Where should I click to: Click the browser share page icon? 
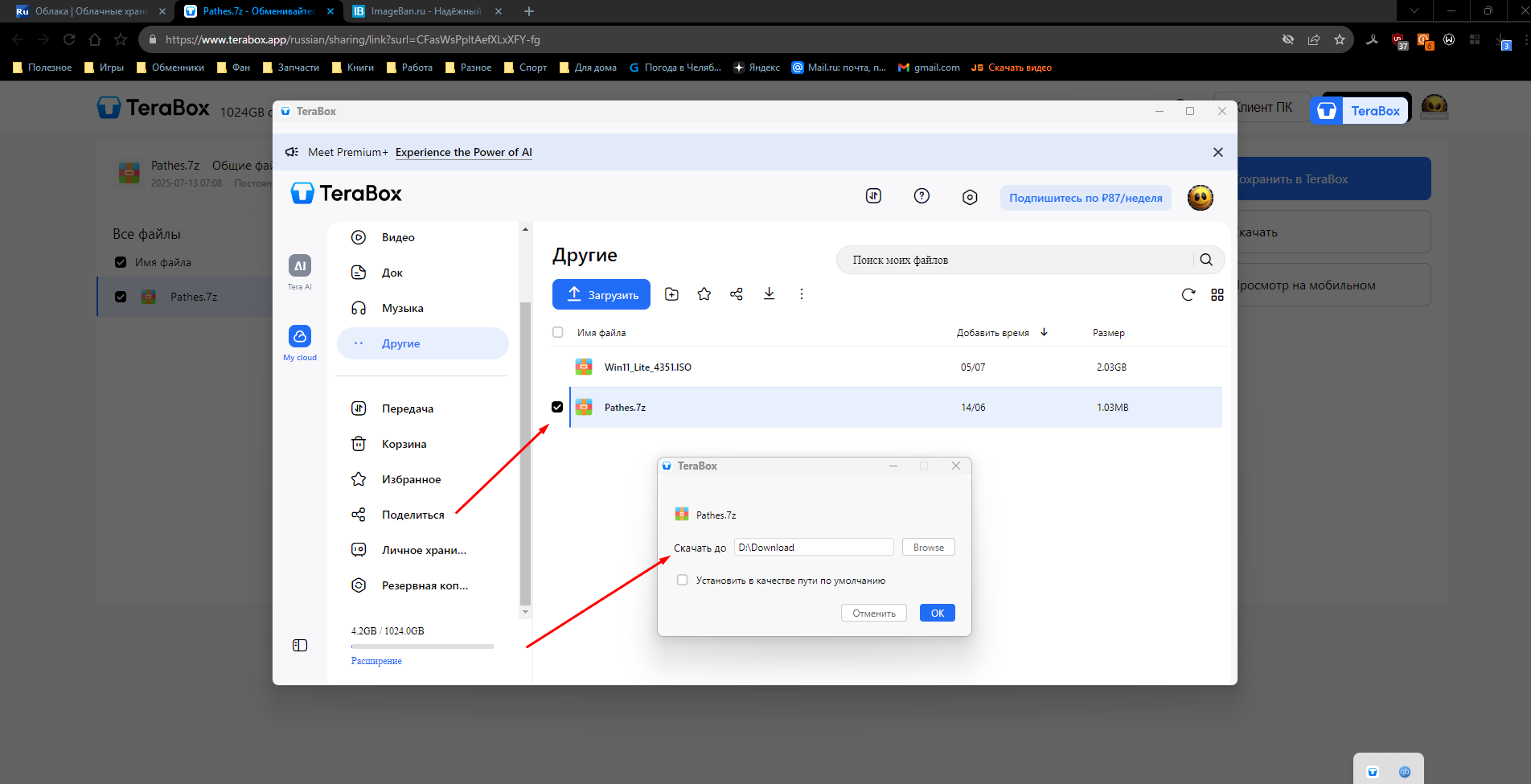coord(1314,39)
